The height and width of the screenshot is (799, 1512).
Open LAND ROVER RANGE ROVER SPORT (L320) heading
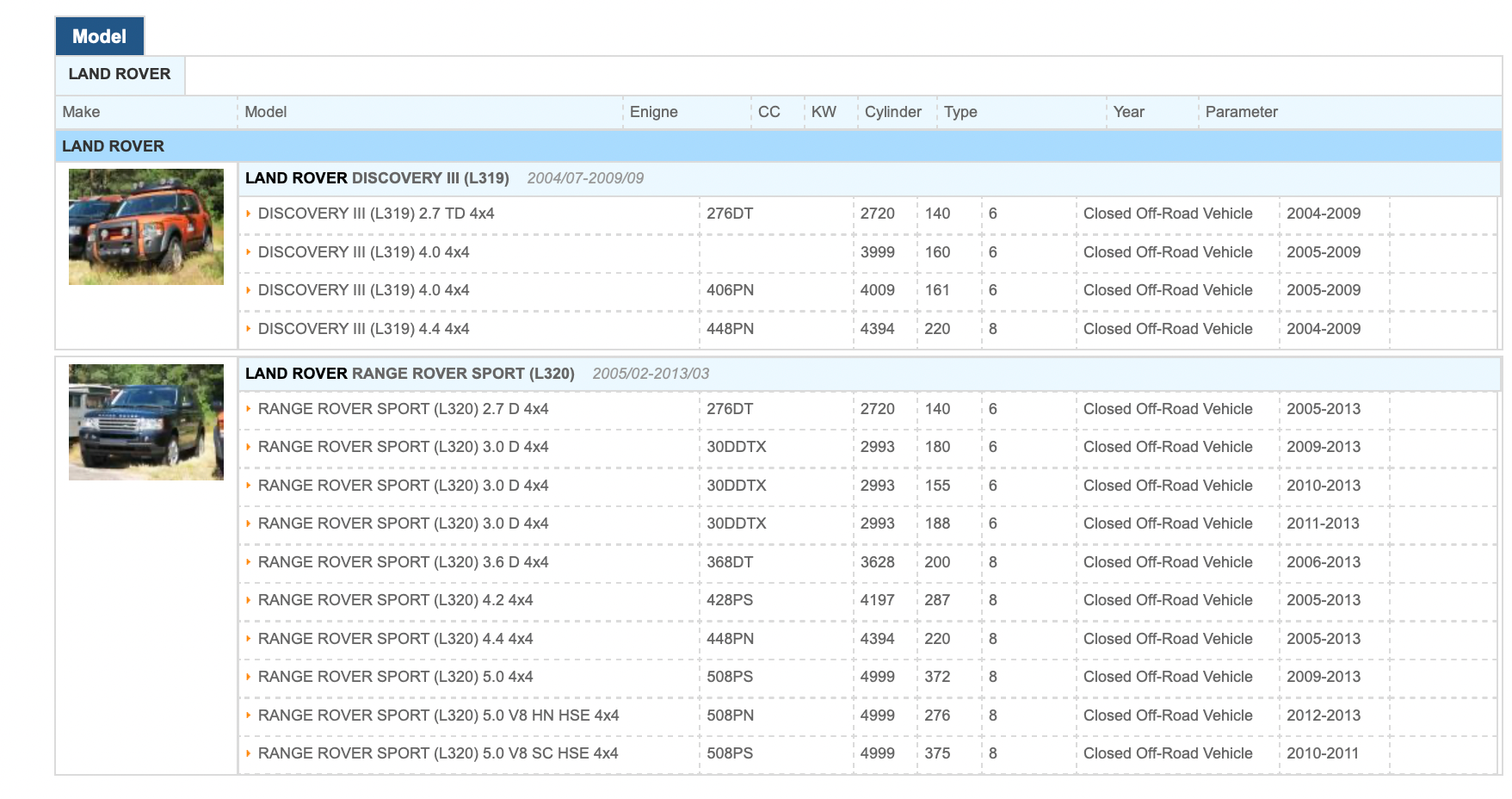[x=410, y=374]
